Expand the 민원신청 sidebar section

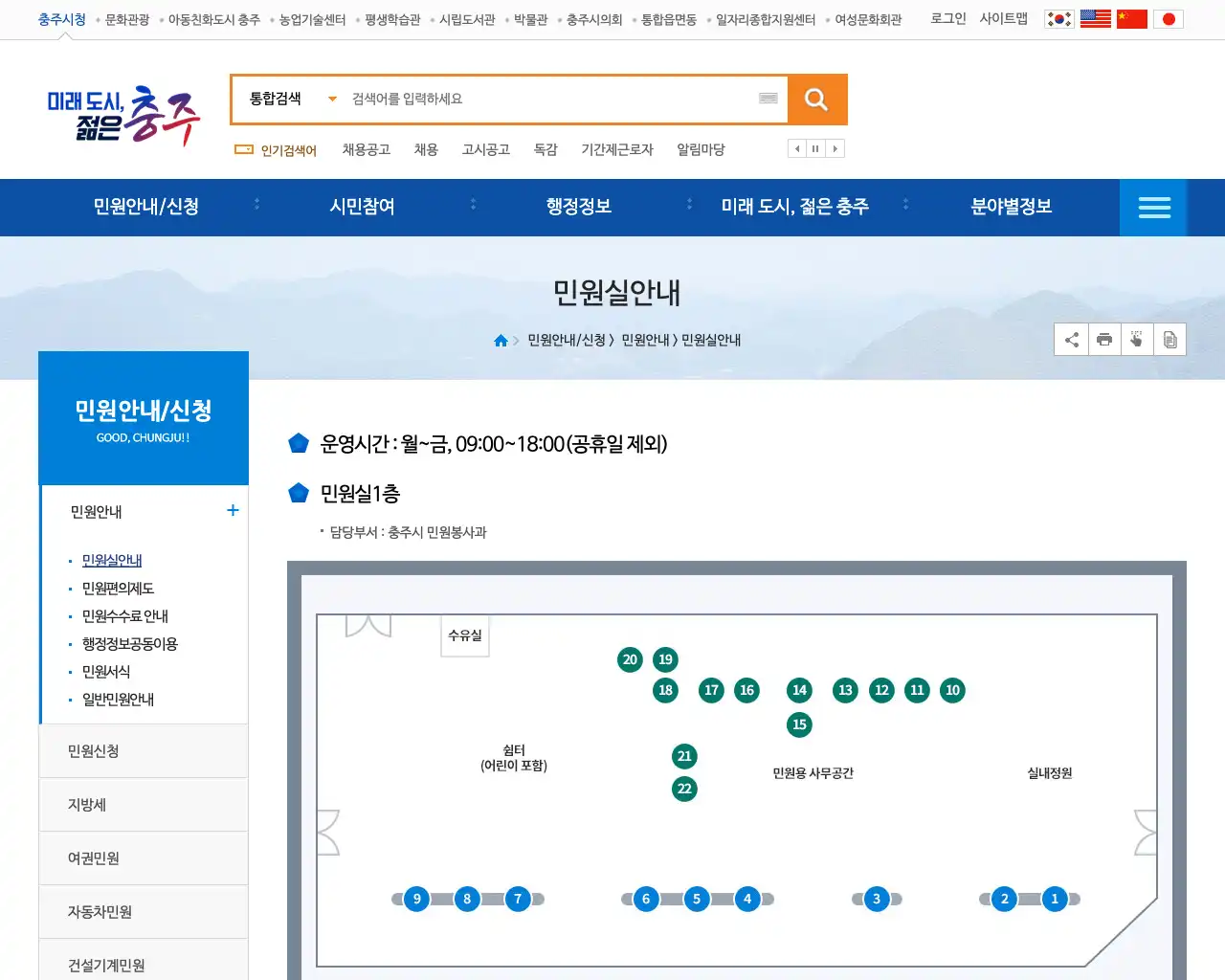pyautogui.click(x=144, y=751)
